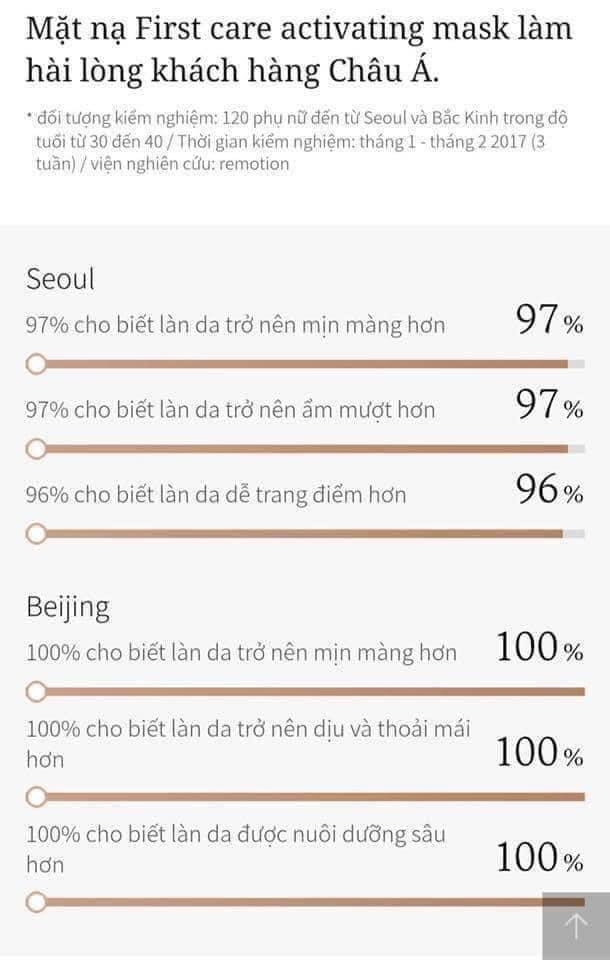Click the Beijing section heading
The image size is (610, 960).
point(68,607)
